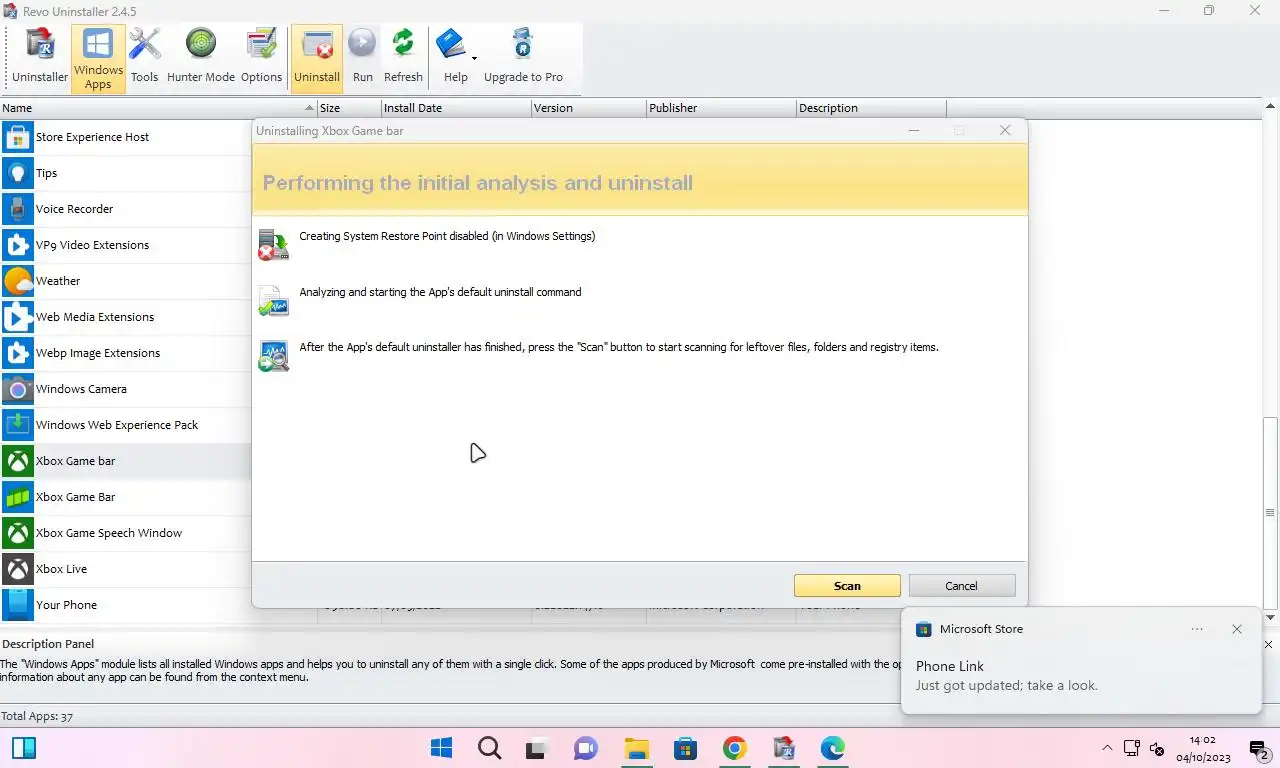Close the Description Panel
Screen dimensions: 1280x768
1270,645
